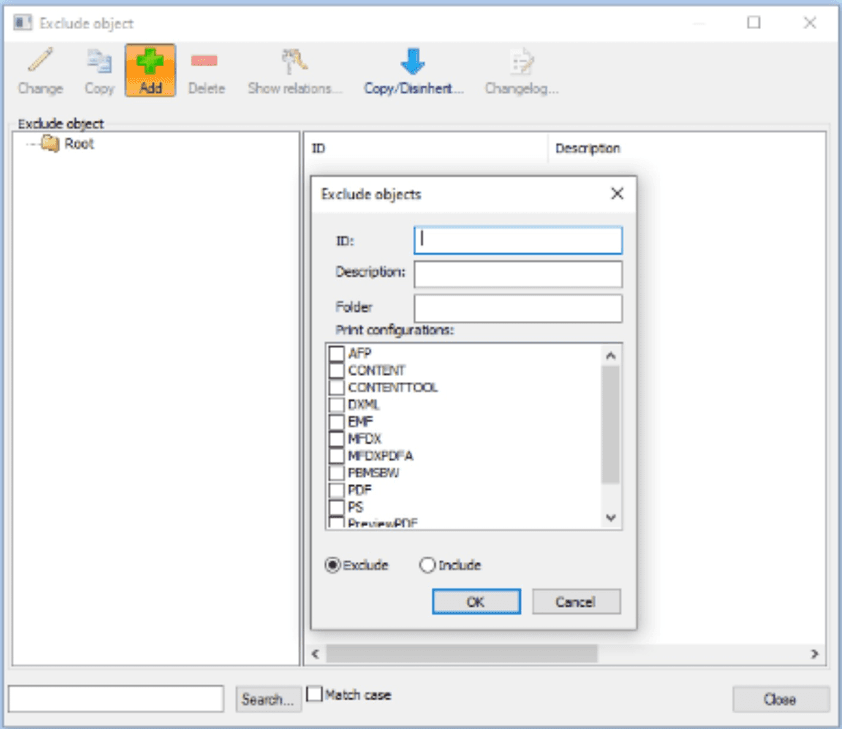
Task: Open the Changelog toolbar icon
Action: click(x=518, y=62)
